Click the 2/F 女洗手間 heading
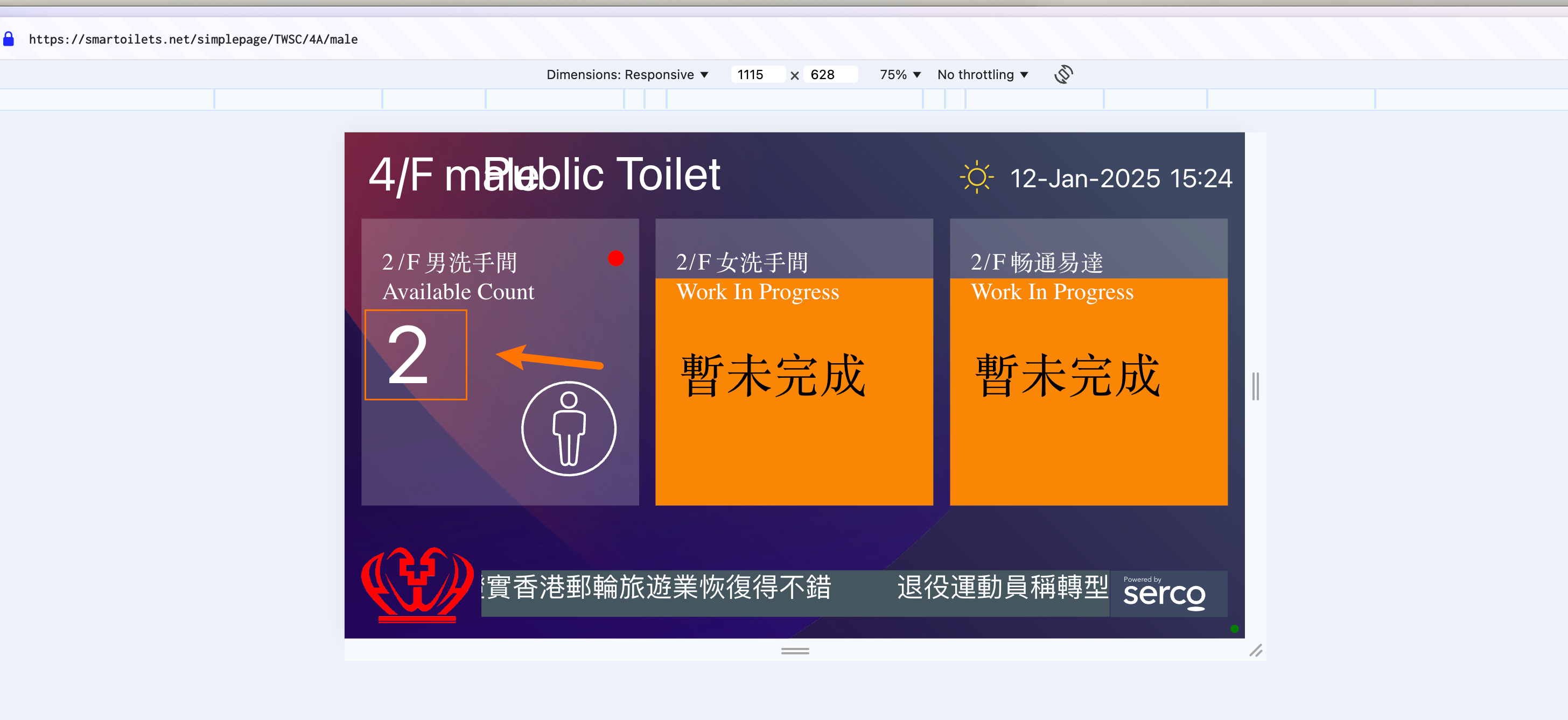 pos(742,263)
